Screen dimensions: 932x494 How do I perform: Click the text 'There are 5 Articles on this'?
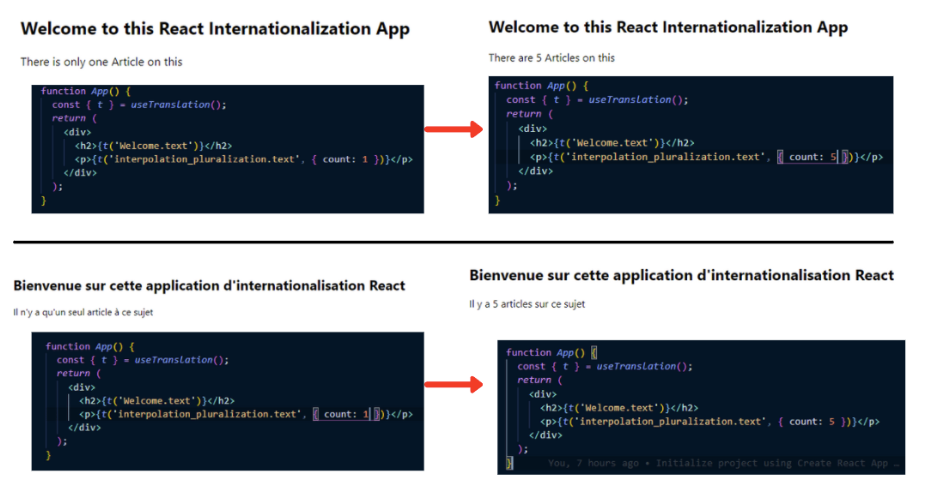552,58
